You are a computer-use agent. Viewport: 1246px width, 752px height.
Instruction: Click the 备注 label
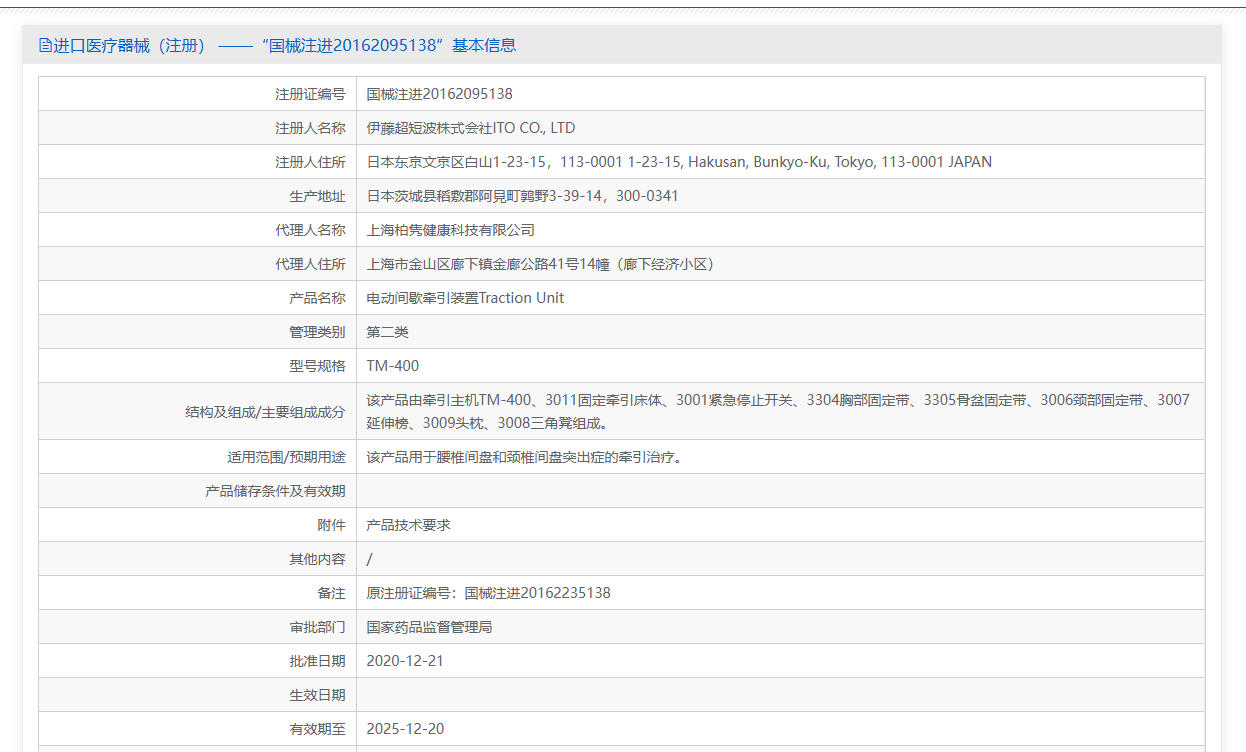click(x=331, y=593)
